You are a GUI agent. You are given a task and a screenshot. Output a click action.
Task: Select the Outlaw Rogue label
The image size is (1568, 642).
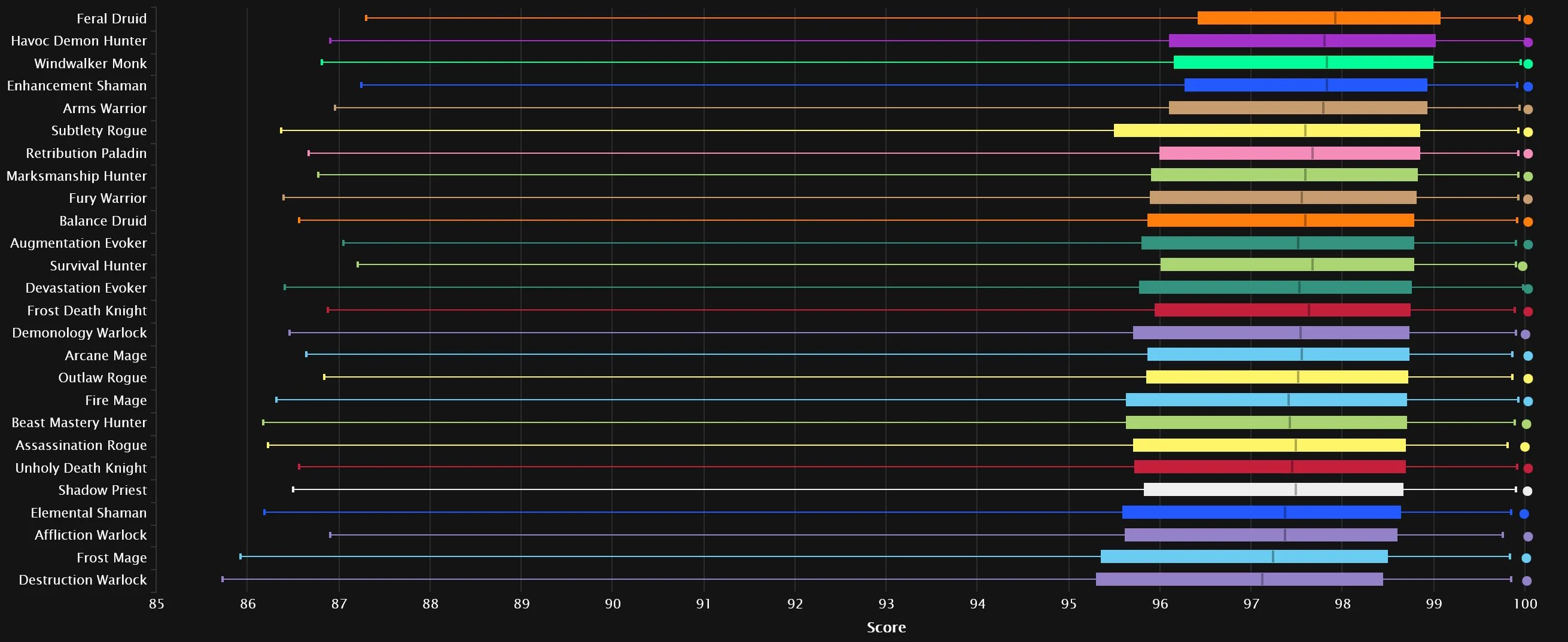(x=102, y=378)
